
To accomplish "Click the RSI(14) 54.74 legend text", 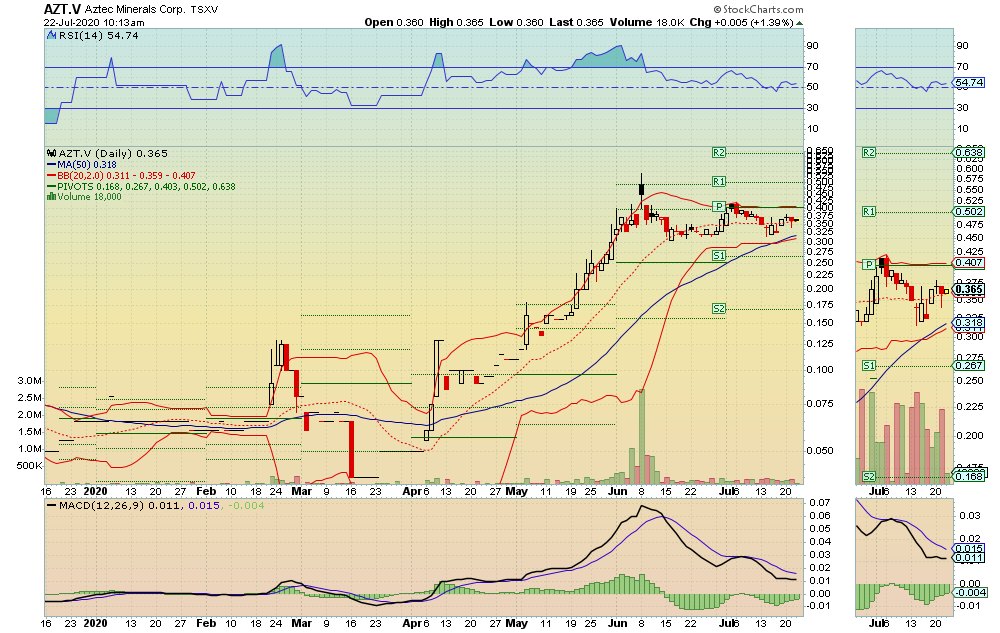I will (x=99, y=36).
